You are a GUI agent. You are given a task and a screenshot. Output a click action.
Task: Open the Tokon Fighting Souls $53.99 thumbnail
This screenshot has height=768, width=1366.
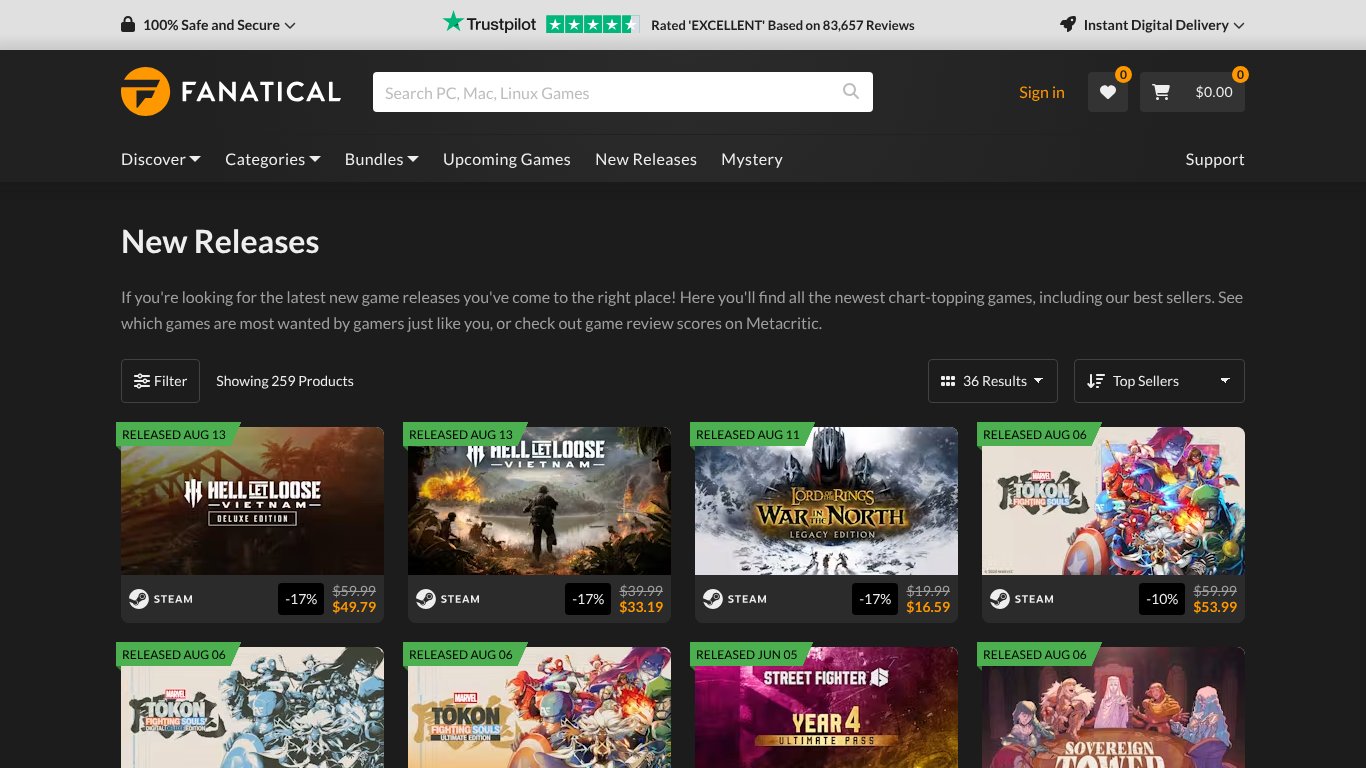pos(1113,501)
